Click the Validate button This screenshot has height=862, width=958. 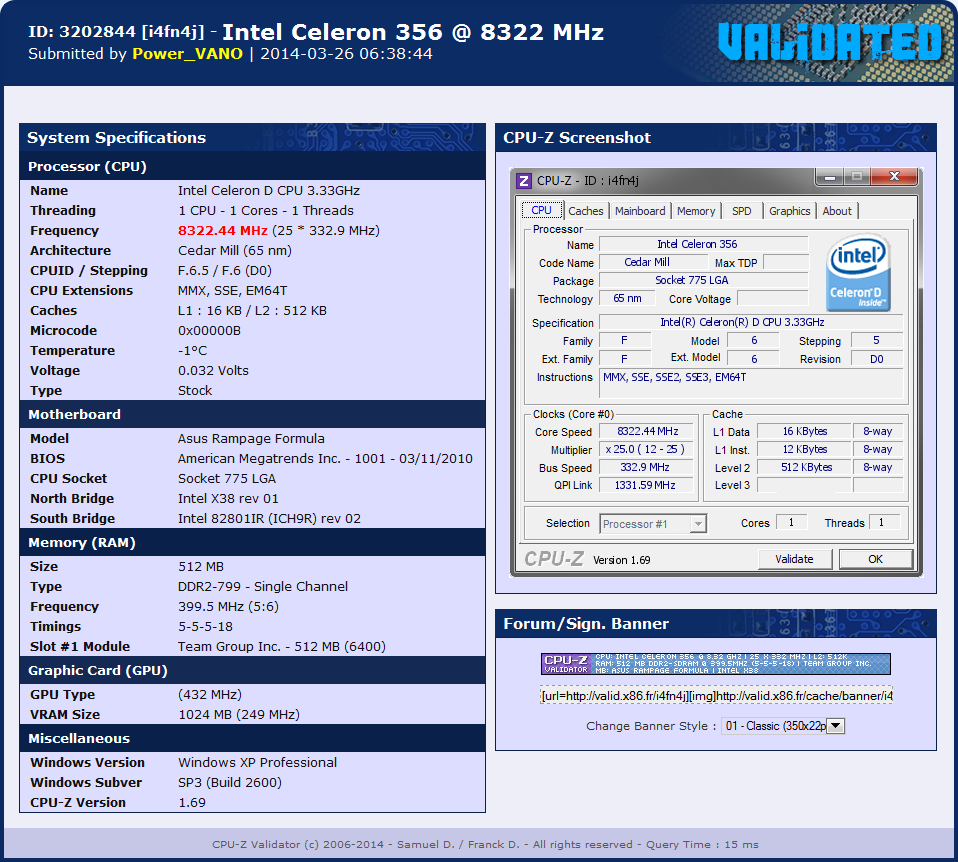(794, 559)
